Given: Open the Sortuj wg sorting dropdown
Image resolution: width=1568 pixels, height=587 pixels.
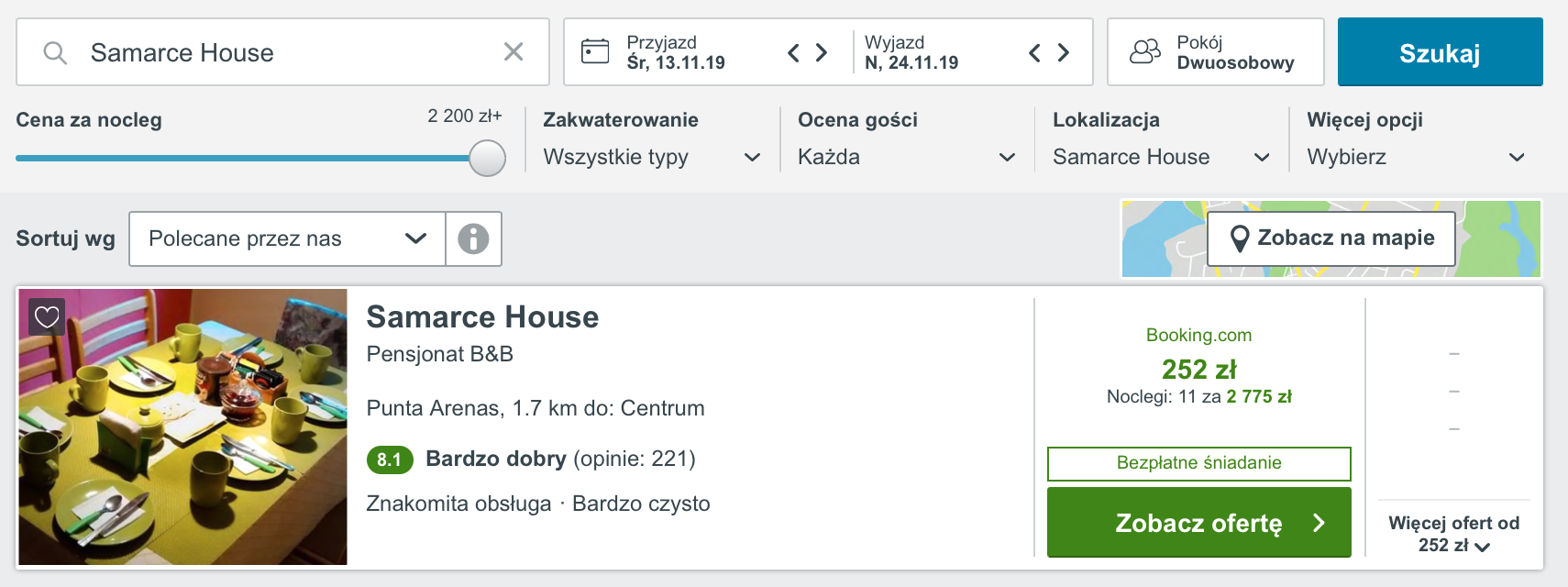Looking at the screenshot, I should (x=287, y=238).
